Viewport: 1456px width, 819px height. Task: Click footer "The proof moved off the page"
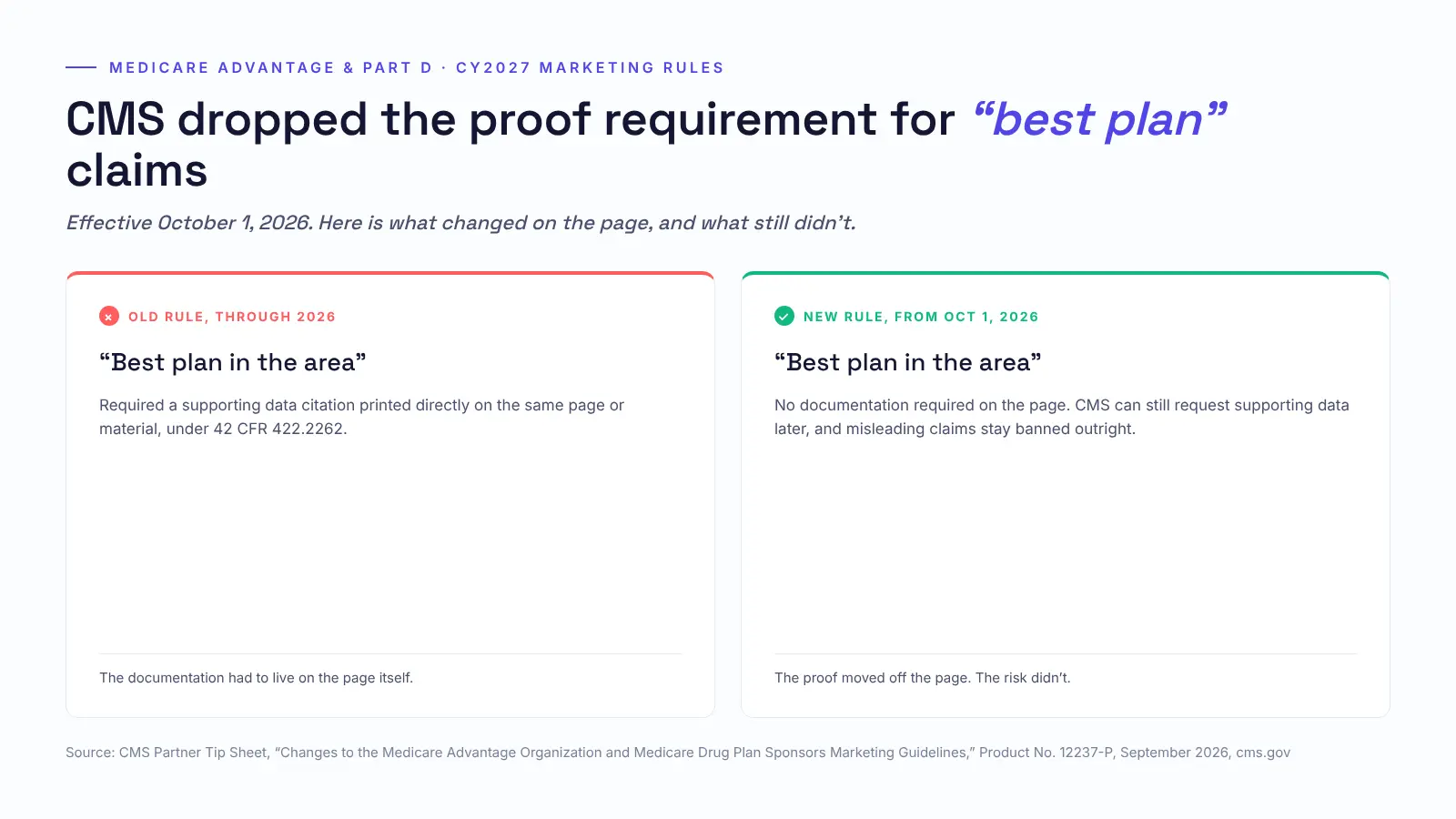(x=923, y=678)
